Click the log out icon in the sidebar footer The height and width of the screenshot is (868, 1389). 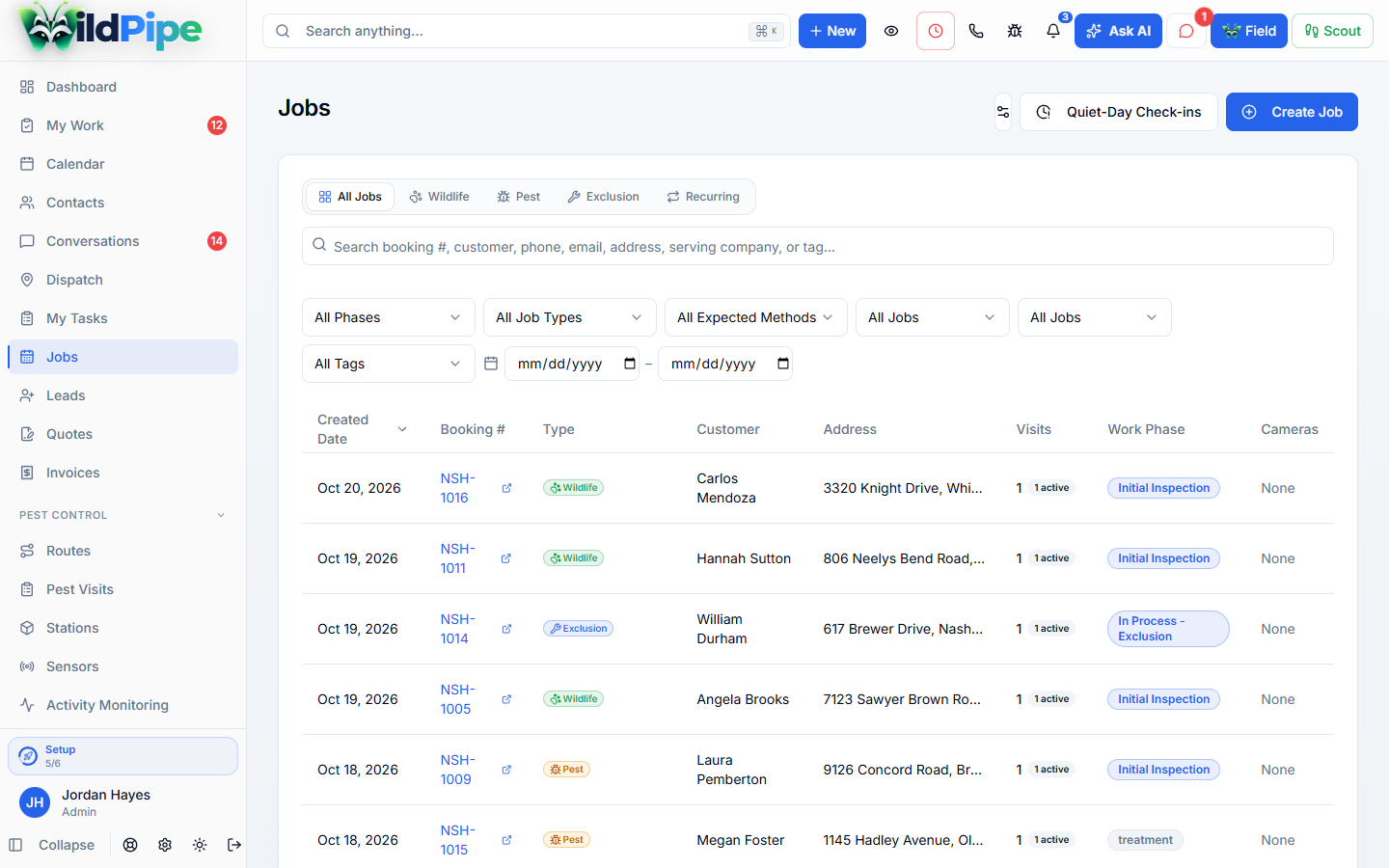click(234, 845)
